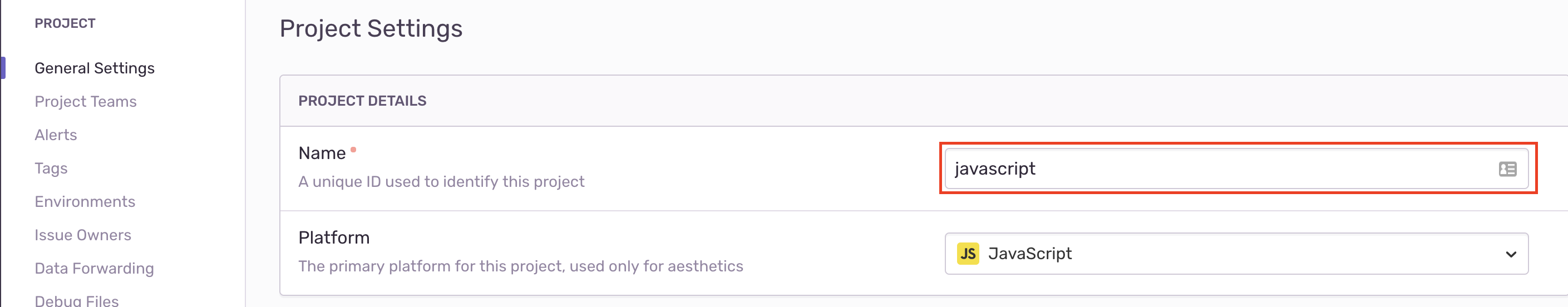Click the Project Settings page heading
1568x307 pixels.
click(371, 28)
